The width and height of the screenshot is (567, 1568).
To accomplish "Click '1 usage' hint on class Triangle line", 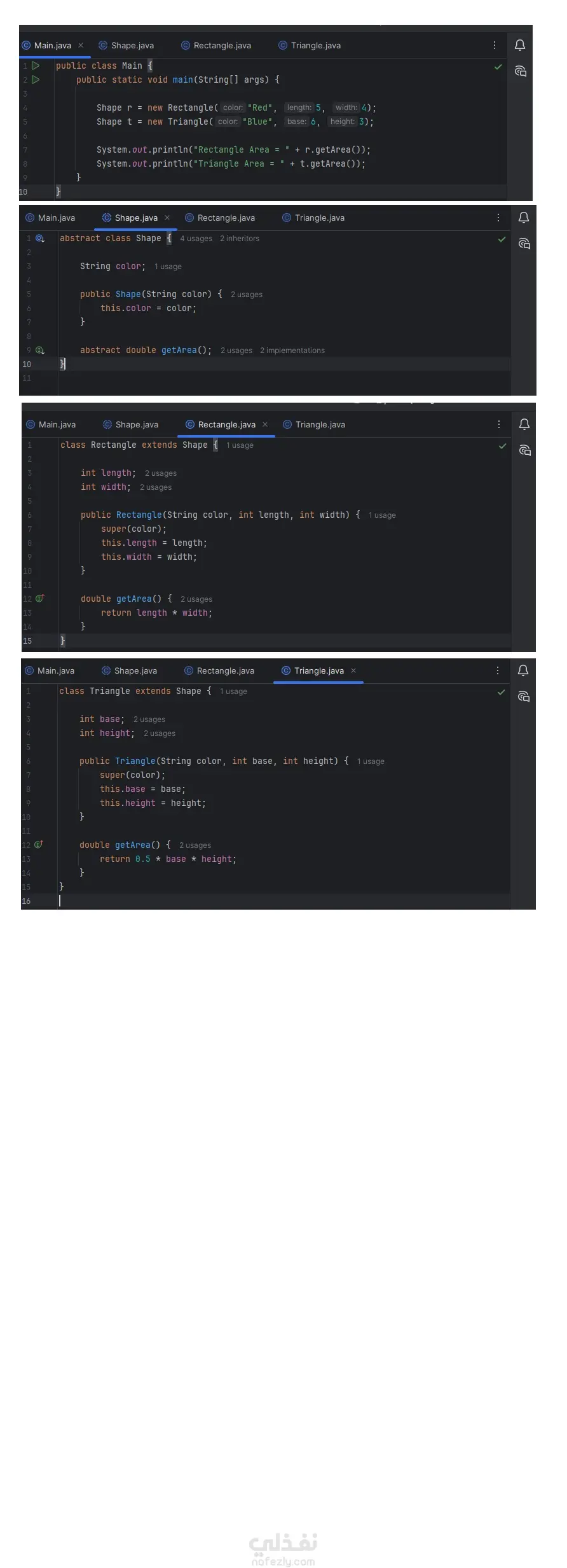I will 233,691.
